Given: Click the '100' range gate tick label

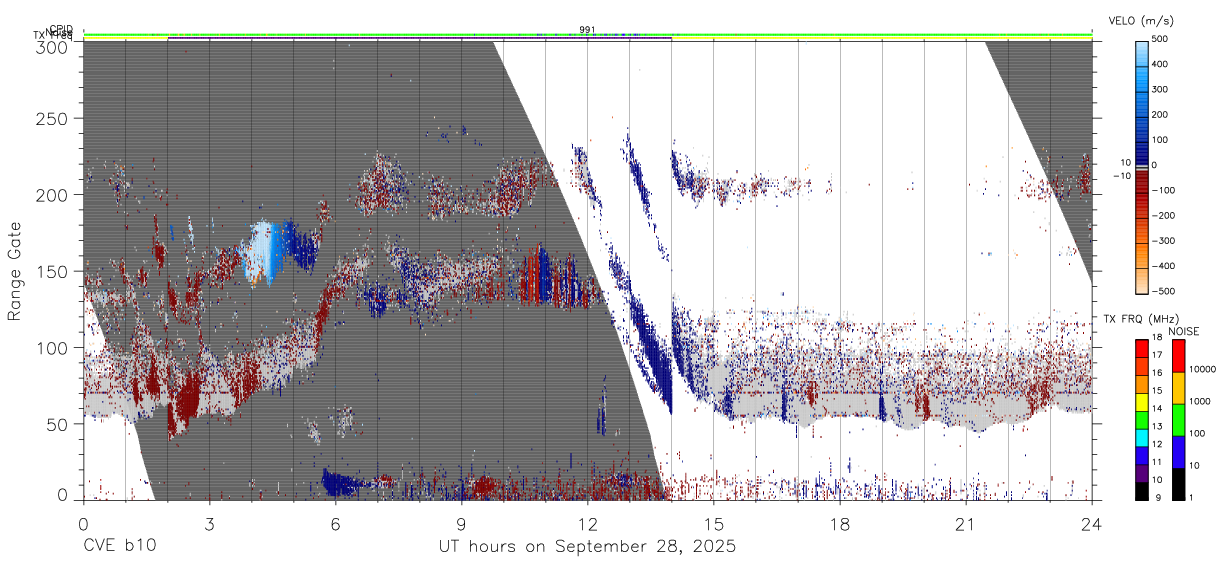Looking at the screenshot, I should click(x=54, y=347).
